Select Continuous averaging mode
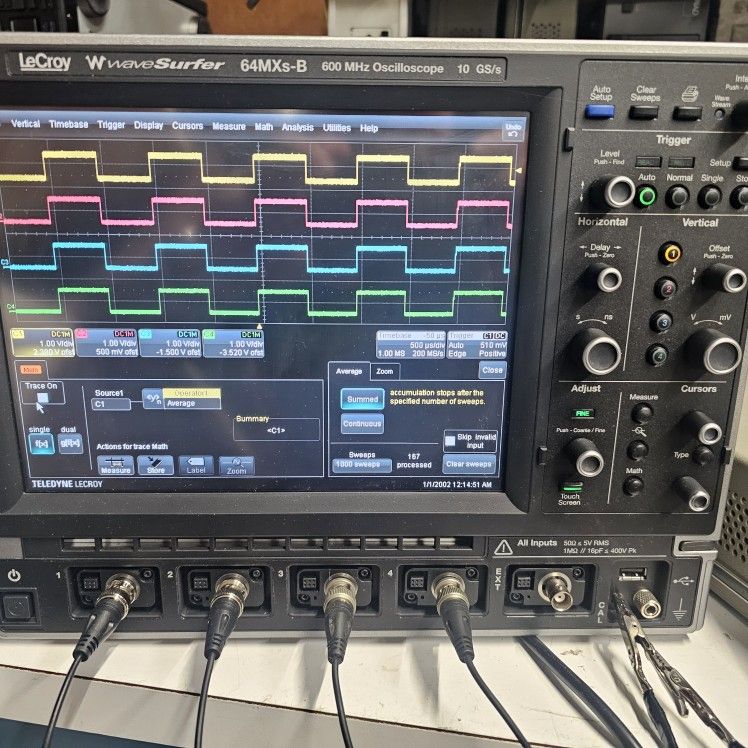 (x=362, y=424)
